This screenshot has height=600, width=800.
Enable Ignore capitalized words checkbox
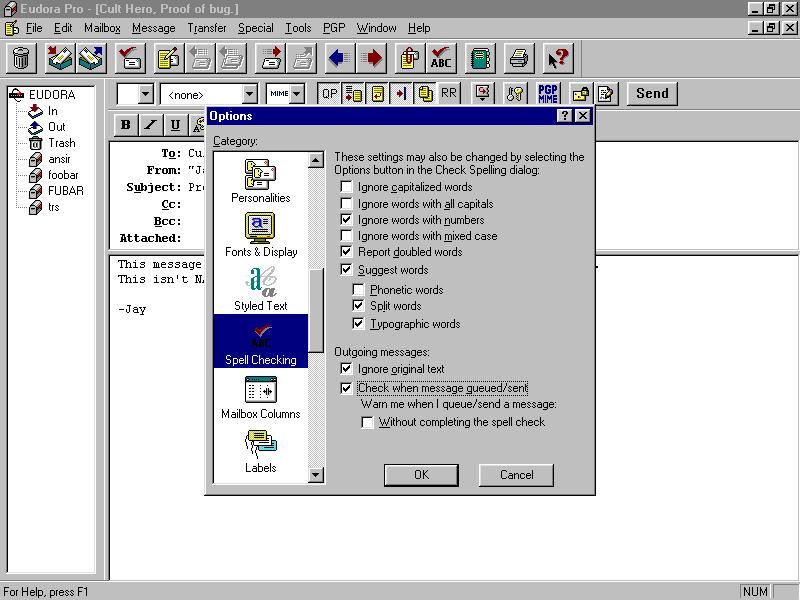[x=347, y=187]
